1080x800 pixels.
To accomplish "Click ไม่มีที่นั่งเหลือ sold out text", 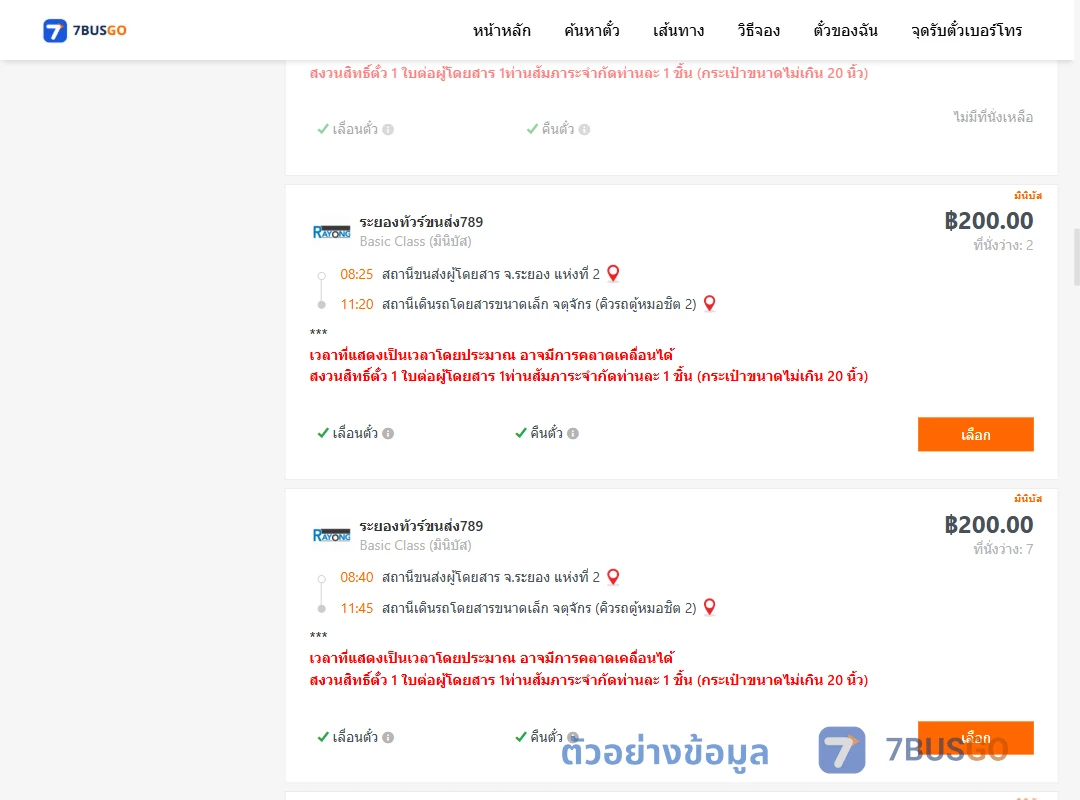I will click(x=993, y=117).
